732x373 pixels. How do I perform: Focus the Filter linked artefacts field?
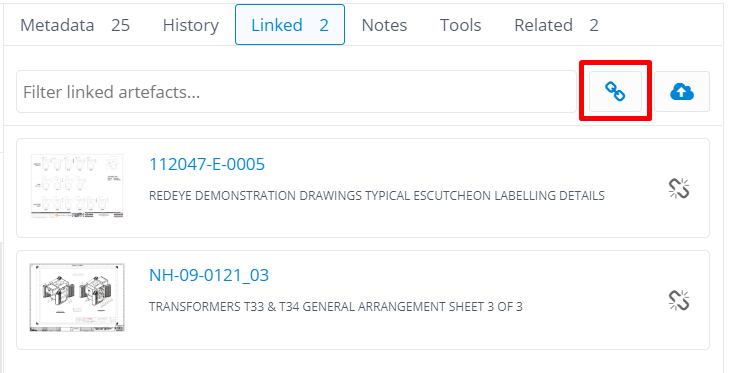pos(296,91)
